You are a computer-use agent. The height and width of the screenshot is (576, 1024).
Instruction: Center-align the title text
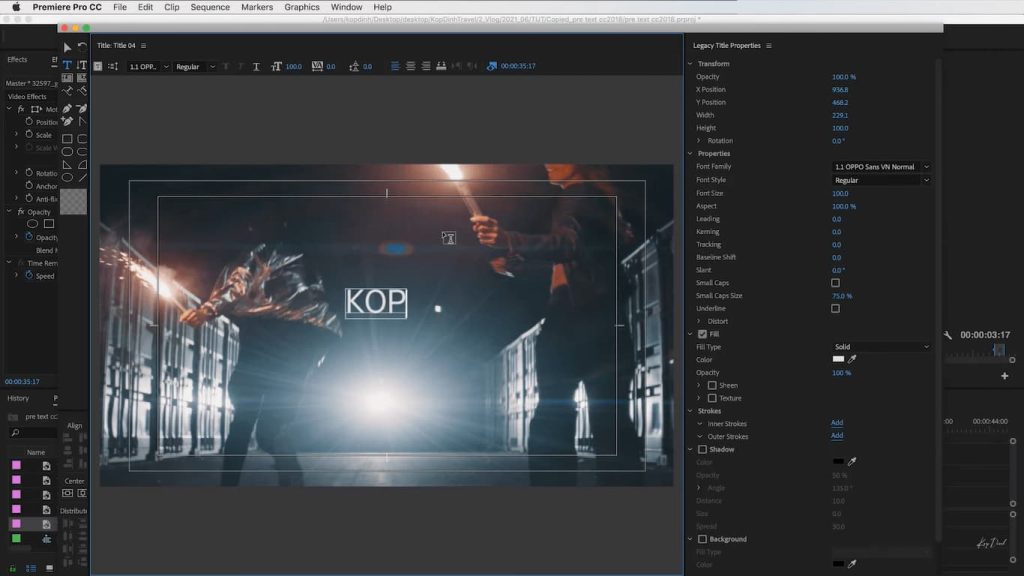coord(410,66)
